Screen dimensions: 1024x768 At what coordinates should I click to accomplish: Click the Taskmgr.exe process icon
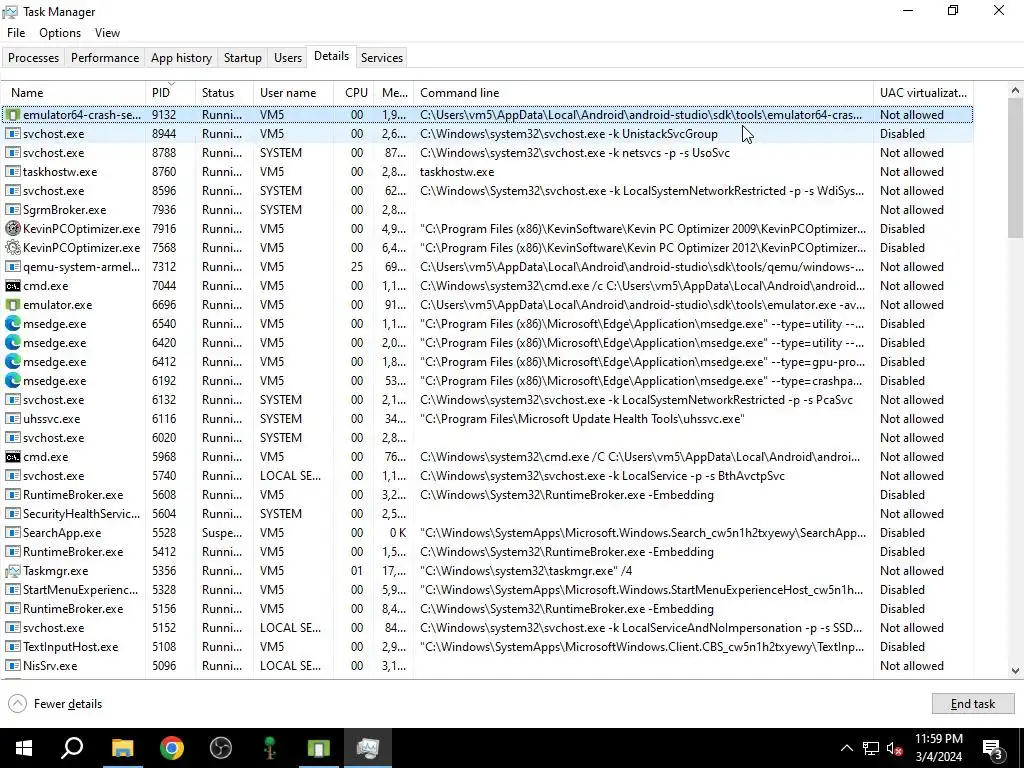coord(12,571)
